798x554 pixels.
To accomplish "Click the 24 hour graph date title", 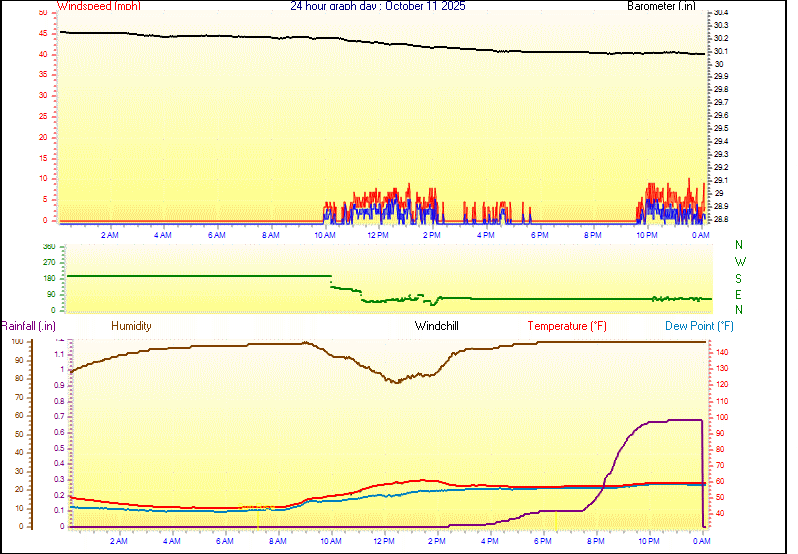I will tap(377, 6).
